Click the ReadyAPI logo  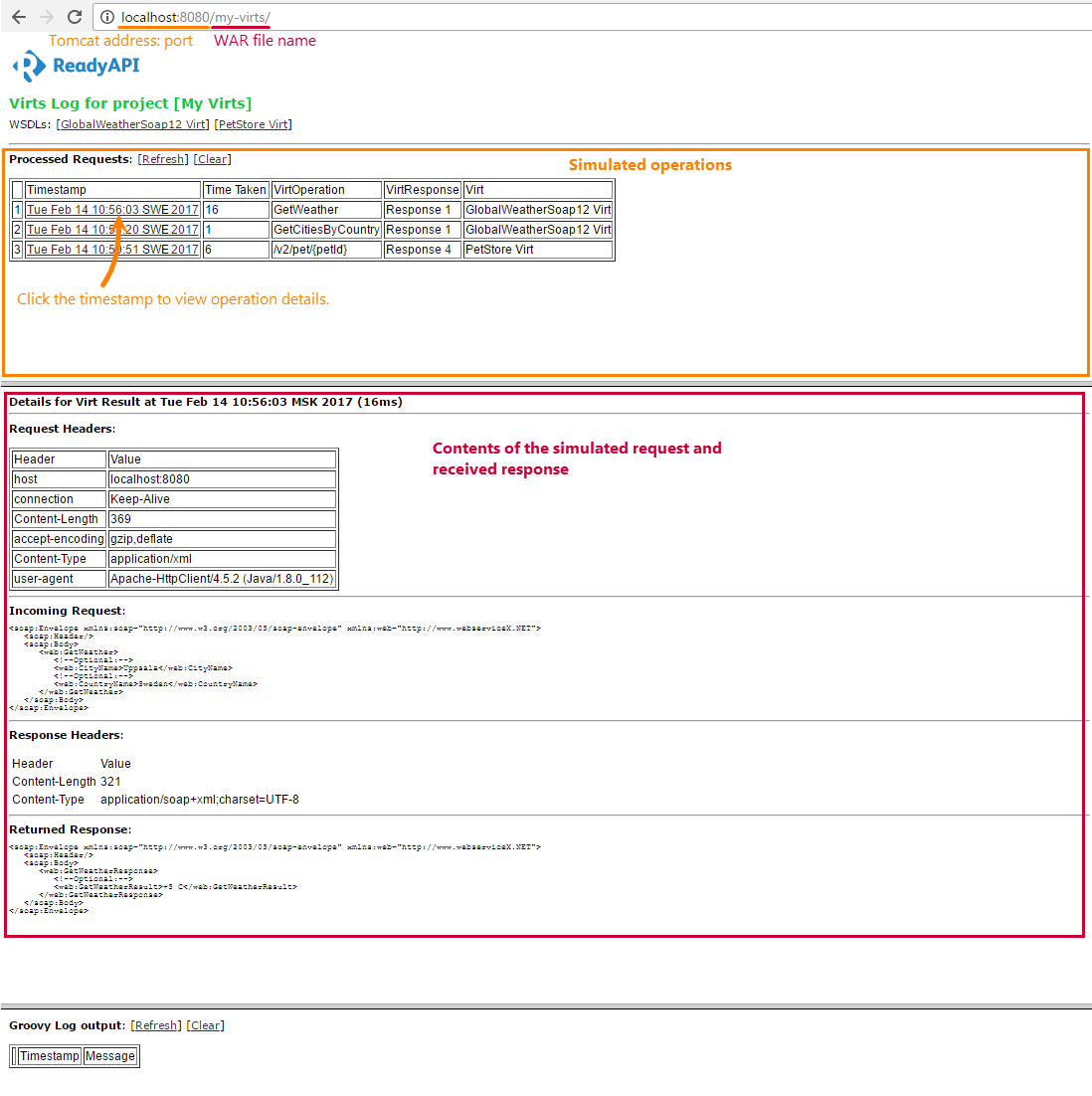[x=76, y=66]
